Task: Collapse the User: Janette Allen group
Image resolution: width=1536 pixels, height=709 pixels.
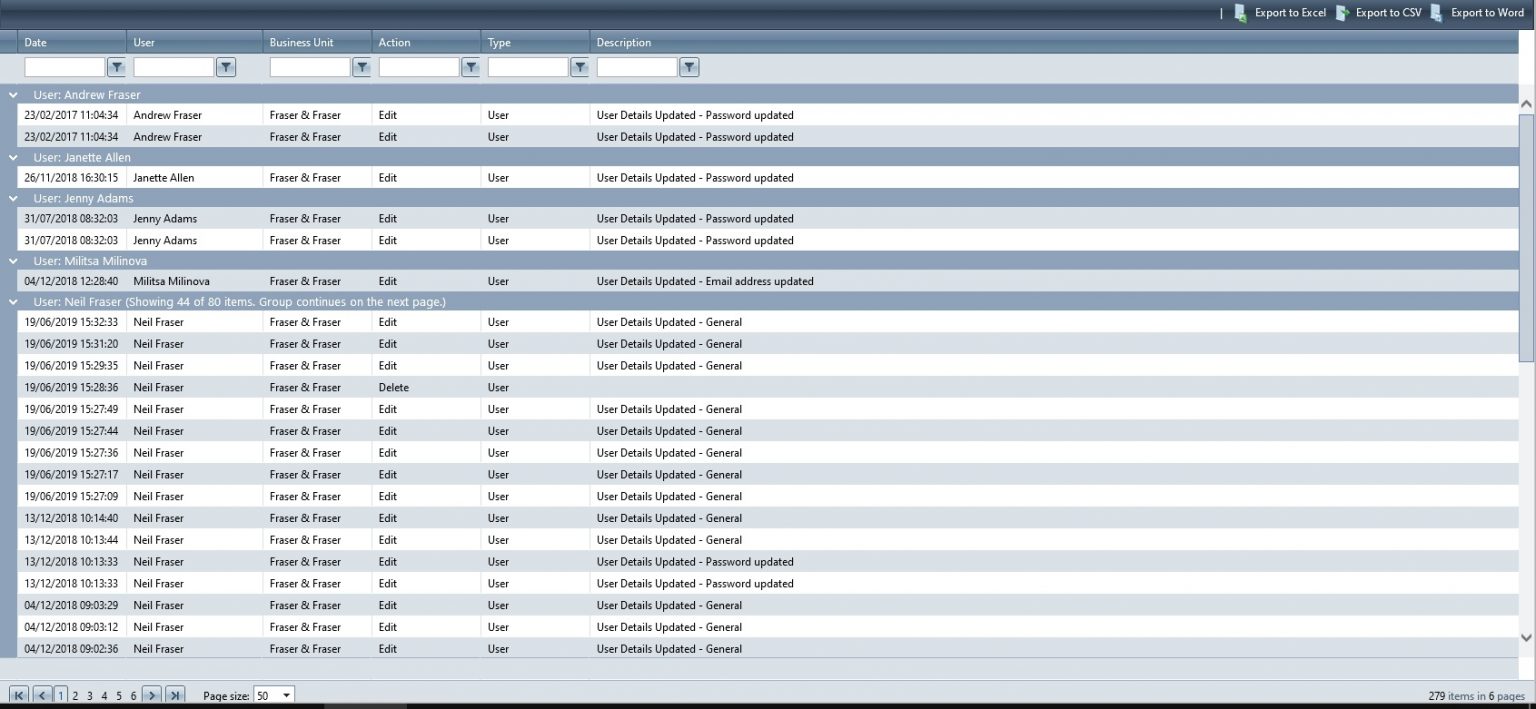Action: tap(13, 157)
